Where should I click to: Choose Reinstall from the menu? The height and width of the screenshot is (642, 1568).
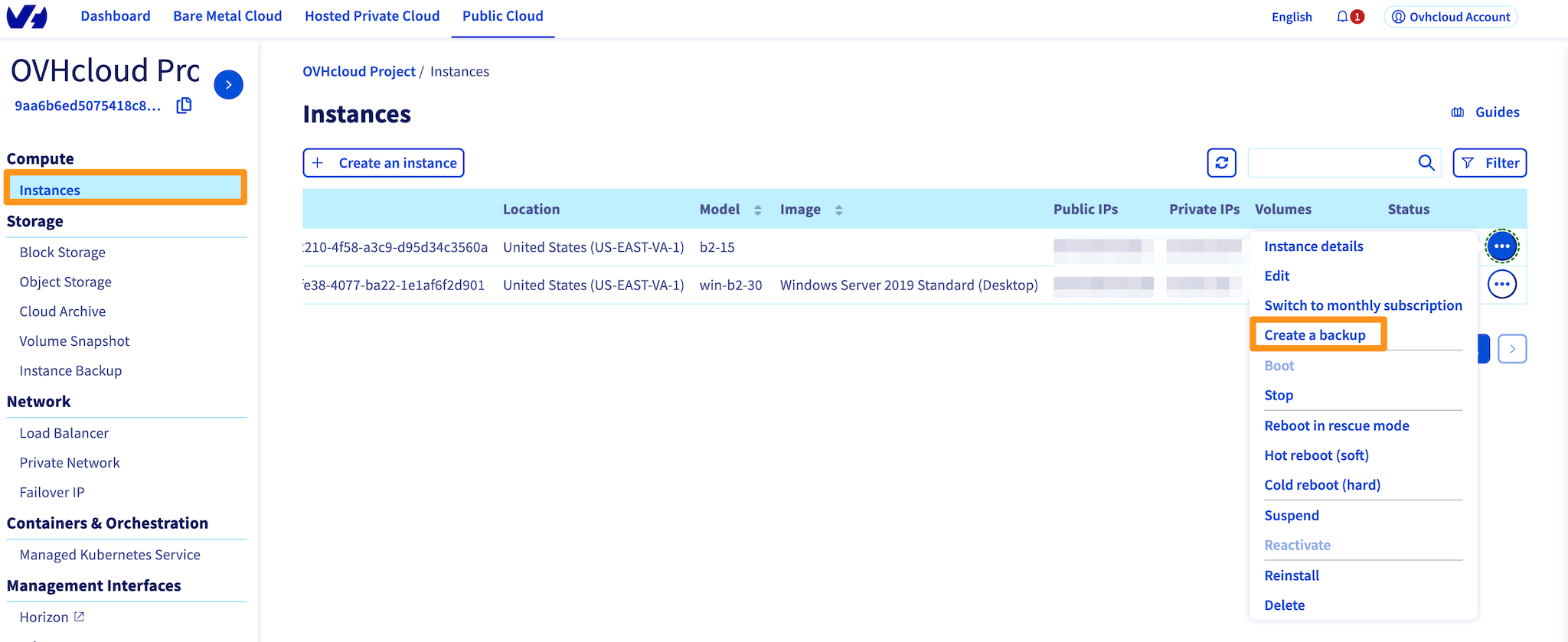[x=1292, y=576]
